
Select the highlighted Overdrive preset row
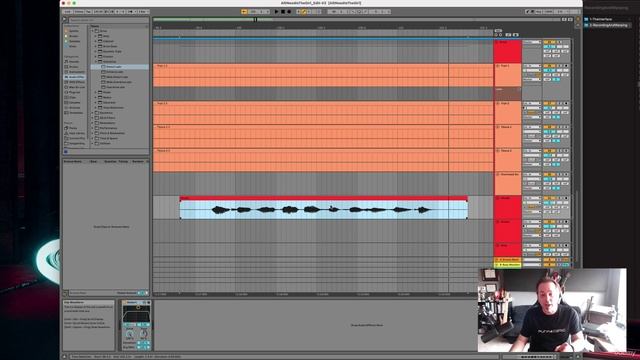120,67
